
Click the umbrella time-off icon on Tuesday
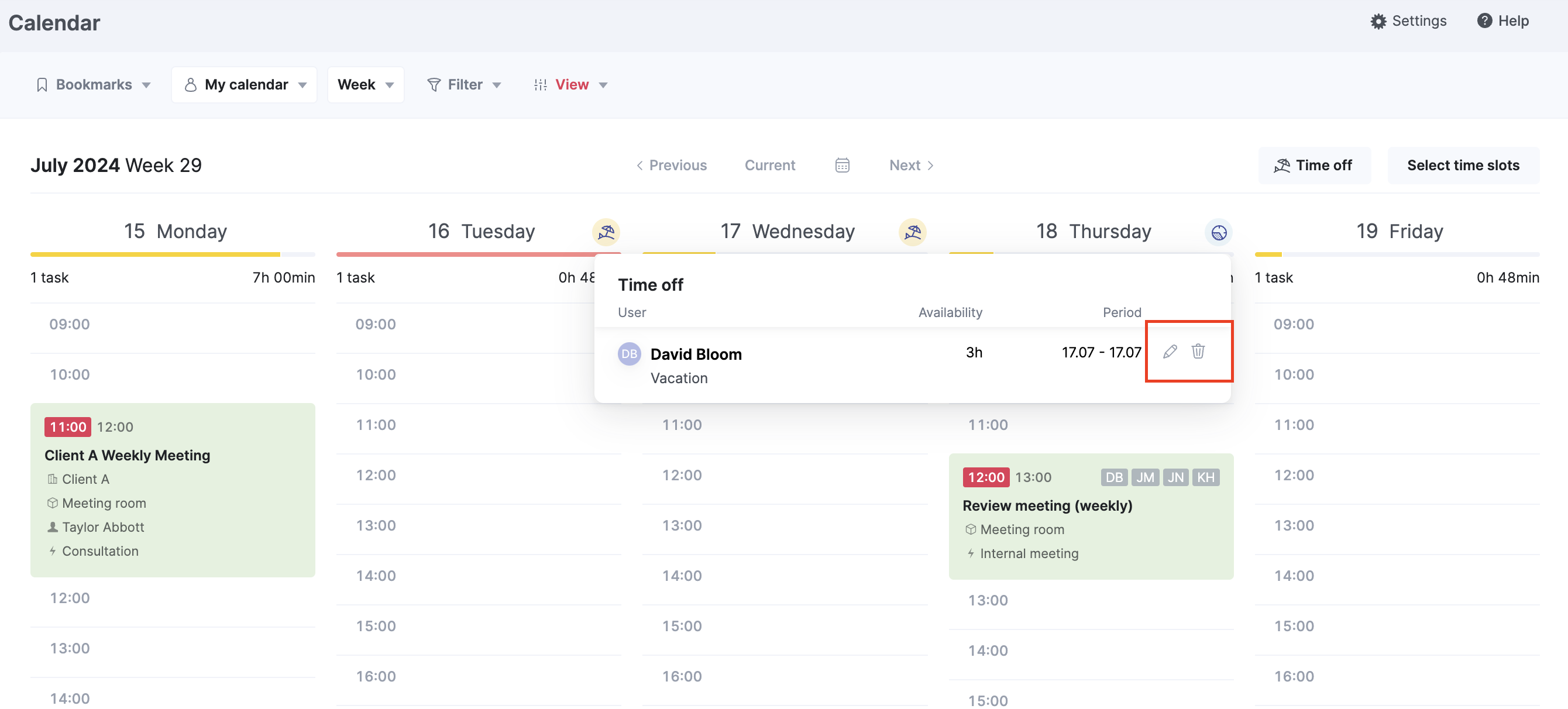click(606, 232)
